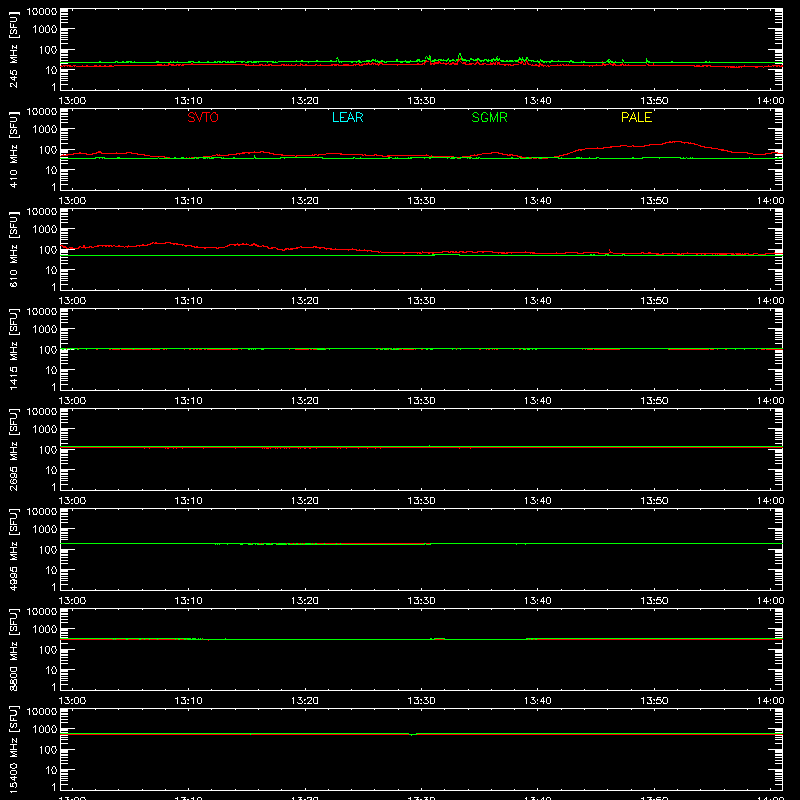Click 13:20 time label below 4995 MHz plot

[305, 601]
